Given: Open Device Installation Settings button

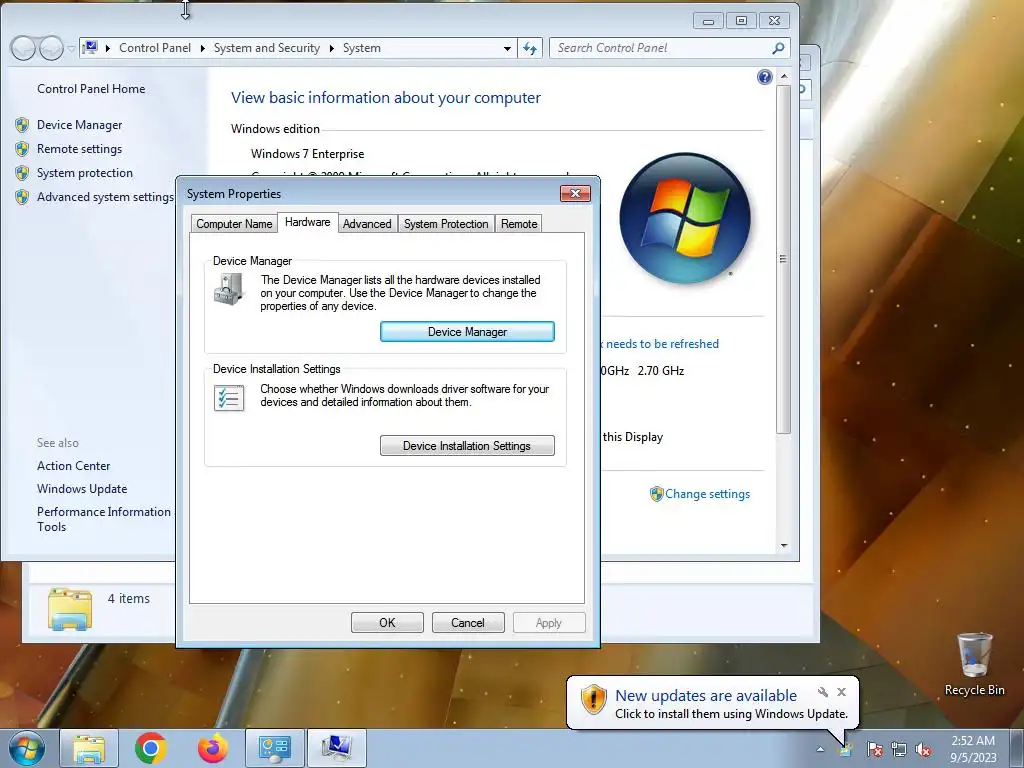Looking at the screenshot, I should click(468, 446).
